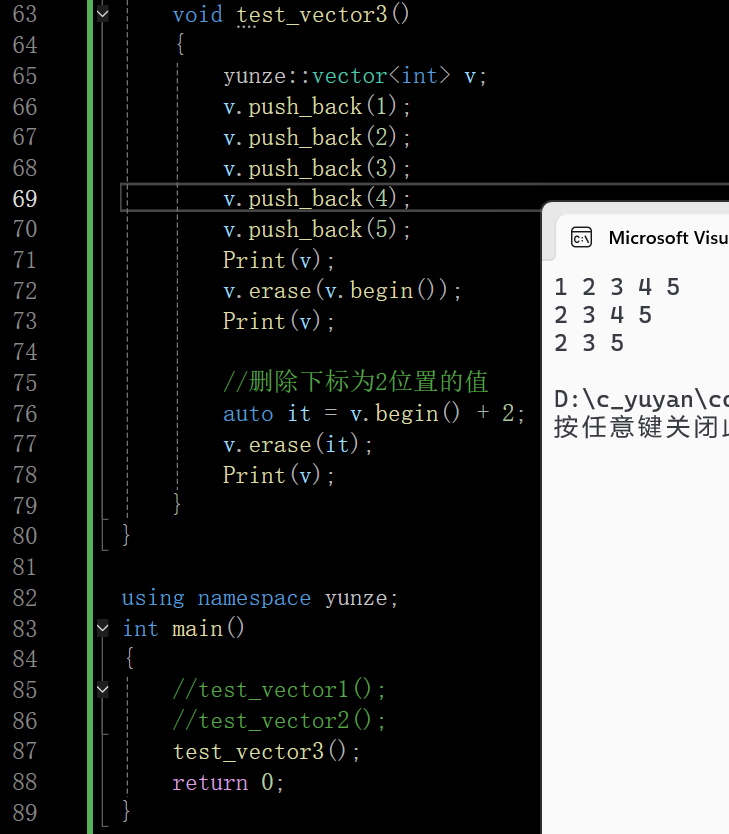Click the void keyword on line 63
Screen dimensions: 729x834
coord(197,14)
